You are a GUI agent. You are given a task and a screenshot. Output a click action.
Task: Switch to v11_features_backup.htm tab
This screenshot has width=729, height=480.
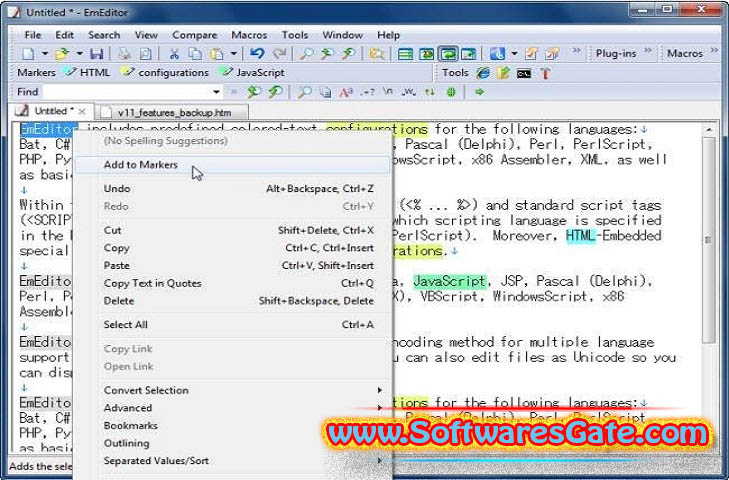pyautogui.click(x=174, y=113)
